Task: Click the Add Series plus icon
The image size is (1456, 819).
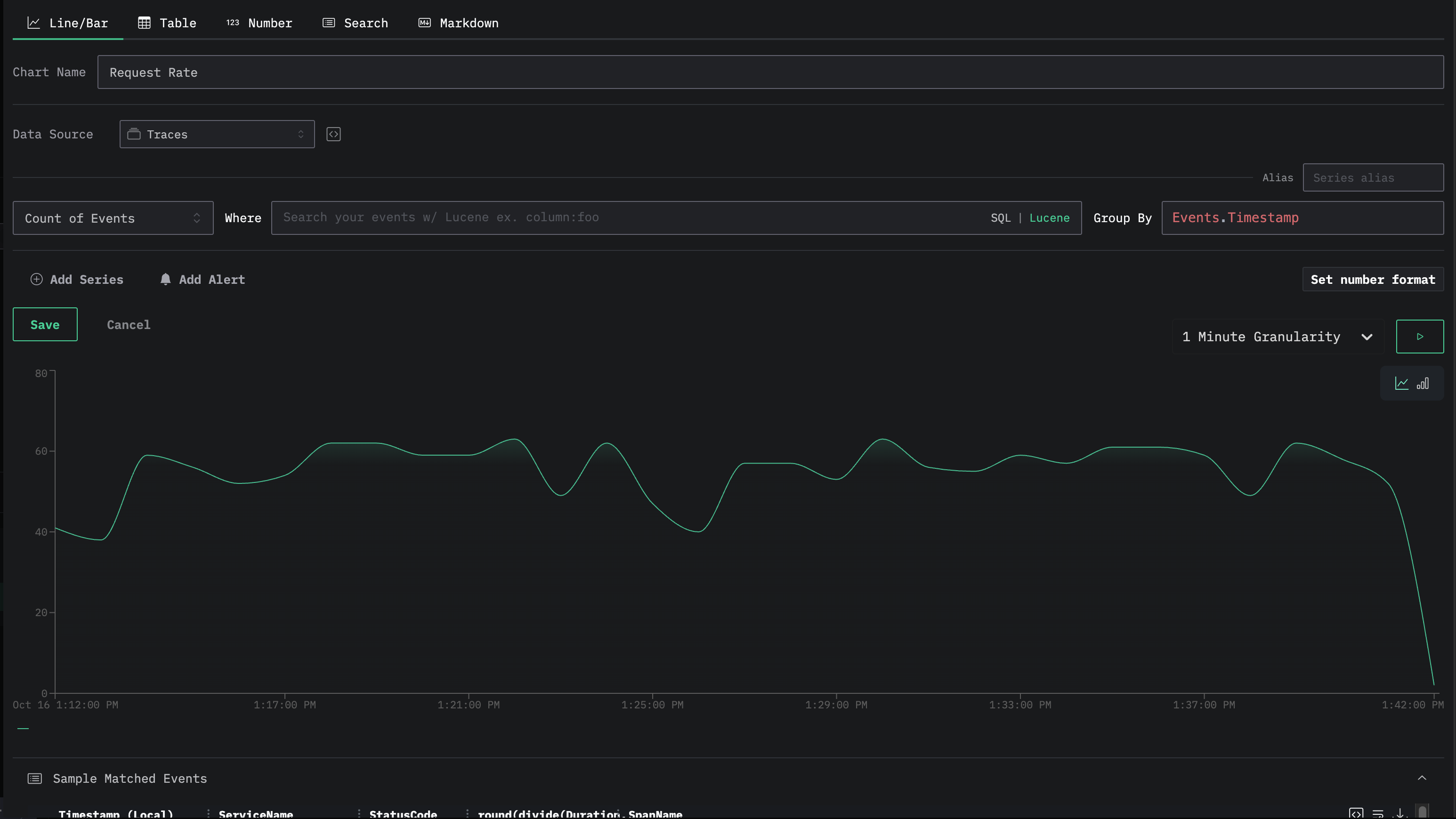Action: tap(36, 280)
